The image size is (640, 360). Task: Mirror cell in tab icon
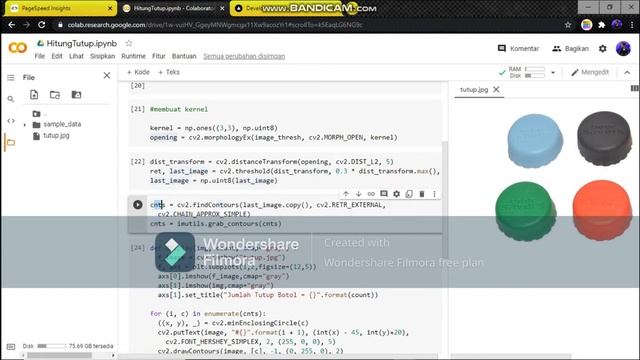(409, 194)
